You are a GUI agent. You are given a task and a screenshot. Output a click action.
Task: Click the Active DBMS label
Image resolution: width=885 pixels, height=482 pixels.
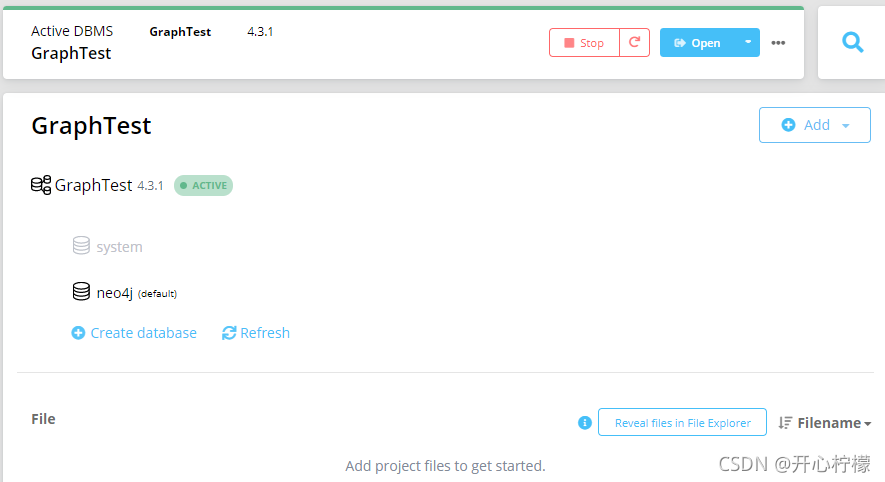[x=72, y=31]
